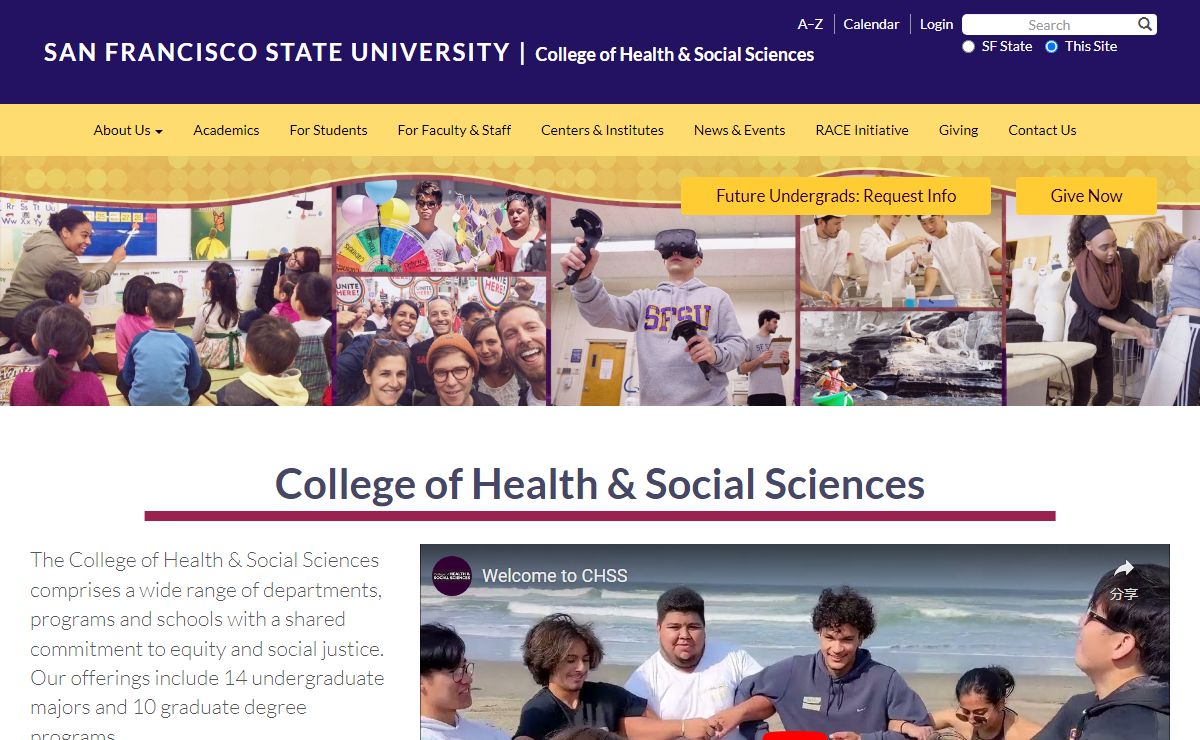The width and height of the screenshot is (1200, 740).
Task: Click the Give Now button
Action: (x=1086, y=196)
